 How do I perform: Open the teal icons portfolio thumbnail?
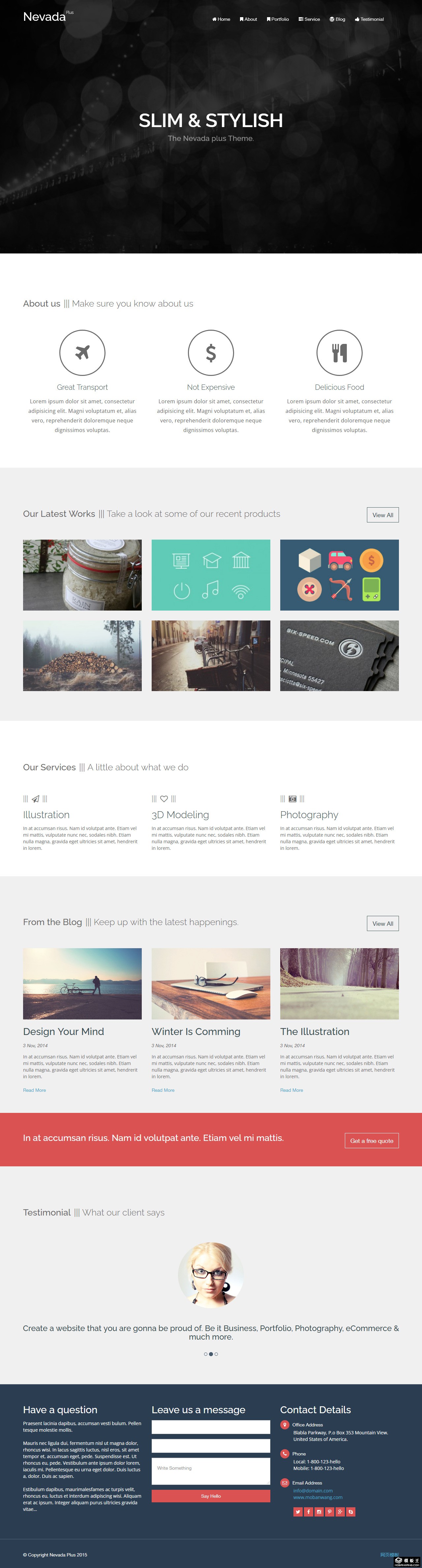pyautogui.click(x=211, y=575)
